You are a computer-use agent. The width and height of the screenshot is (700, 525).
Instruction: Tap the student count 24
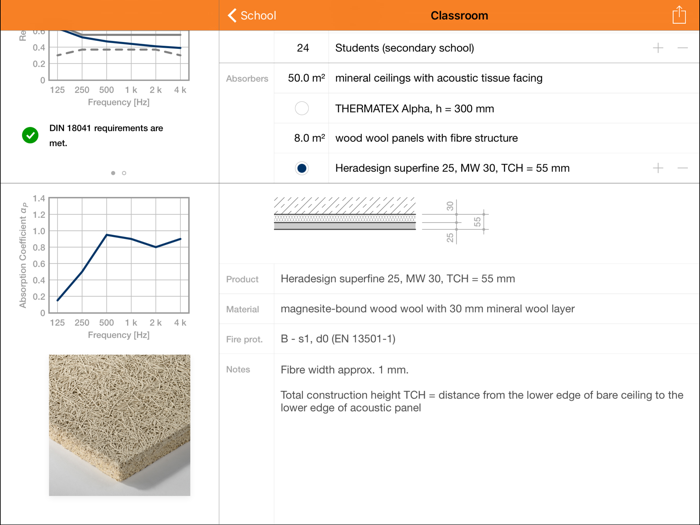coord(303,48)
